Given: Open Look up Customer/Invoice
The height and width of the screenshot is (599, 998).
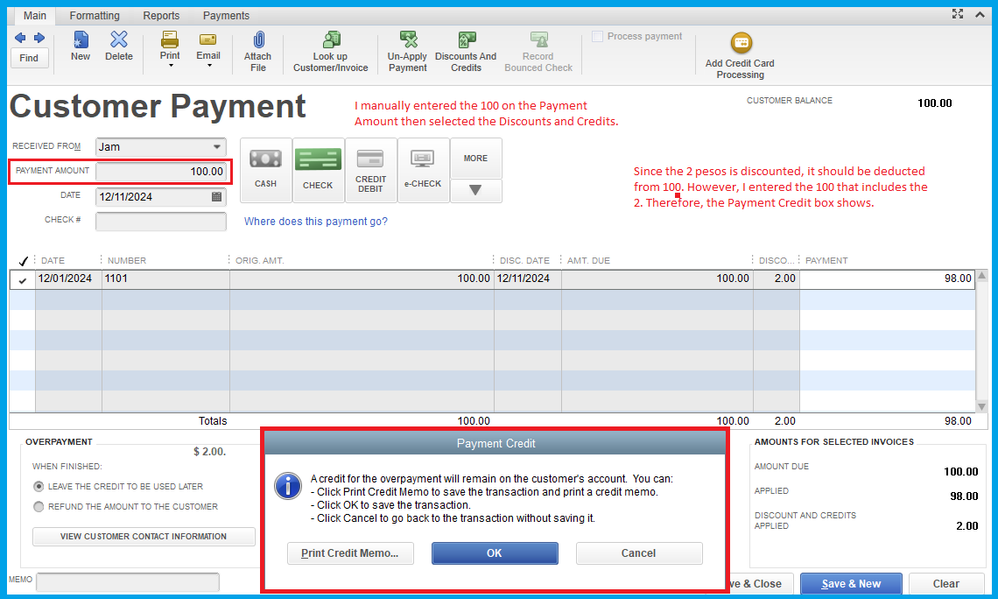Looking at the screenshot, I should click(x=330, y=52).
